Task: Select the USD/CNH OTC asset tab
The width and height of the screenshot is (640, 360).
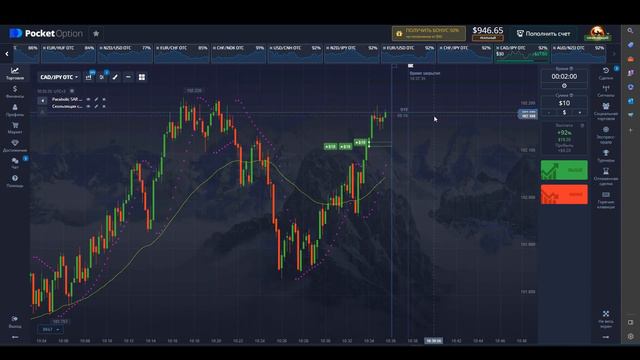Action: coord(296,54)
